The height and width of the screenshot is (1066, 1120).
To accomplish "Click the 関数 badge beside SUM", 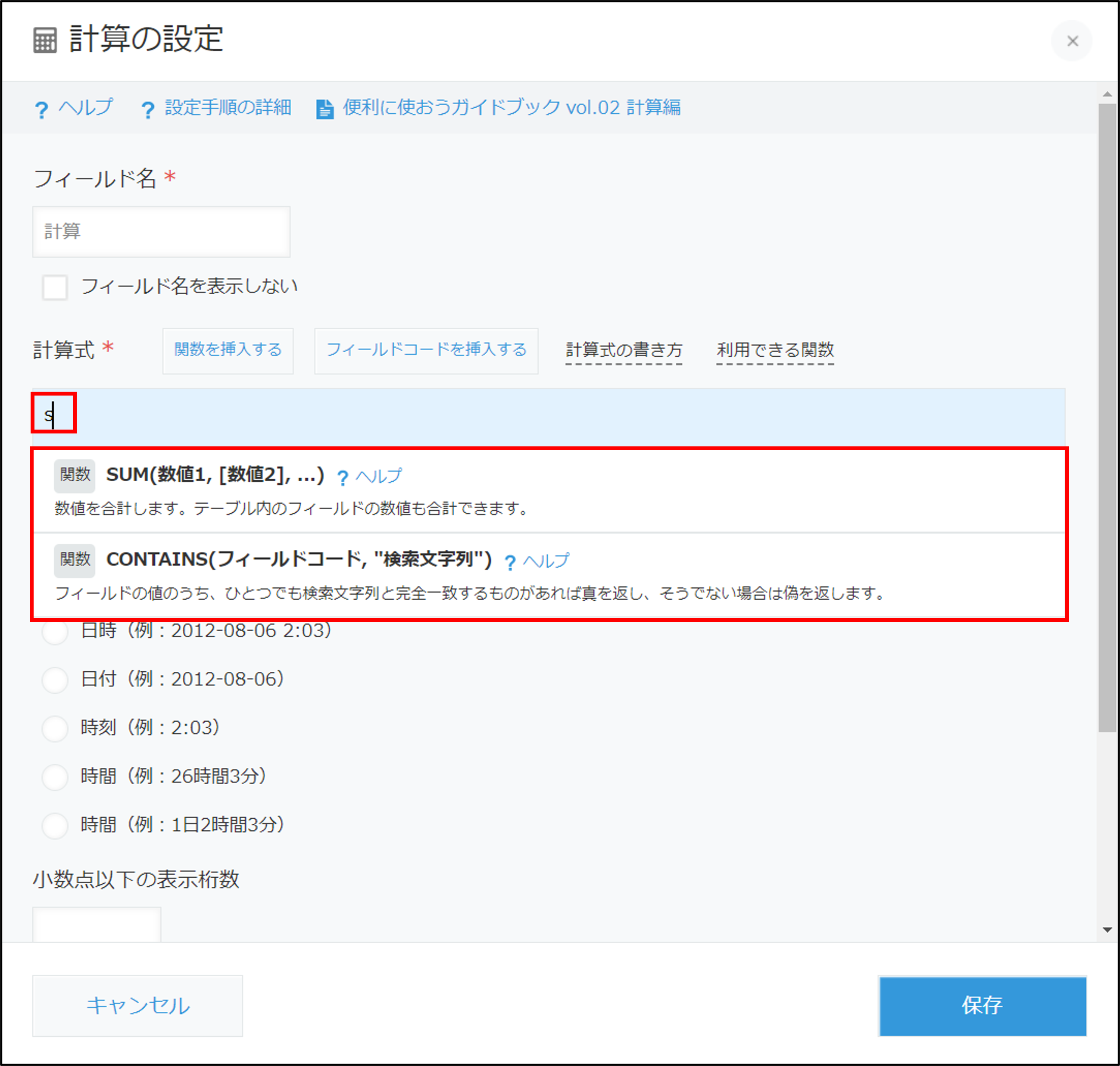I will click(x=74, y=476).
